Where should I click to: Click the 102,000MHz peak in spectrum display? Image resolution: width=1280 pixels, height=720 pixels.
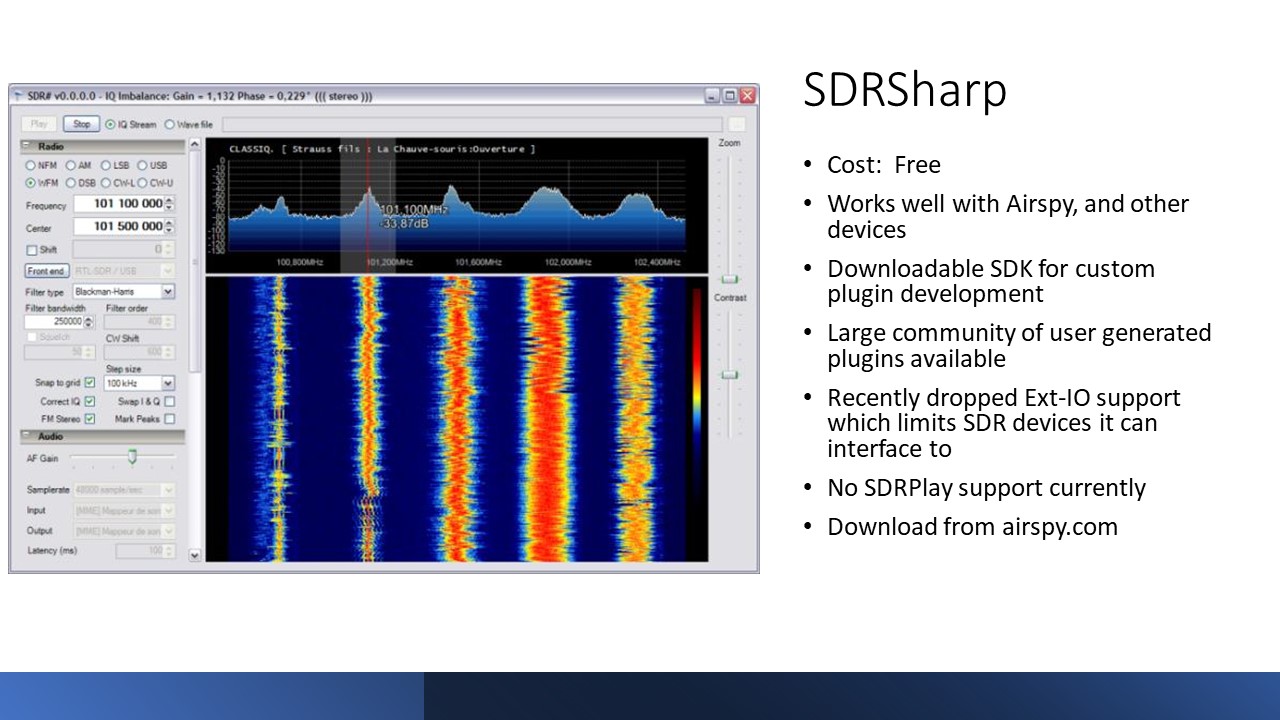(546, 190)
